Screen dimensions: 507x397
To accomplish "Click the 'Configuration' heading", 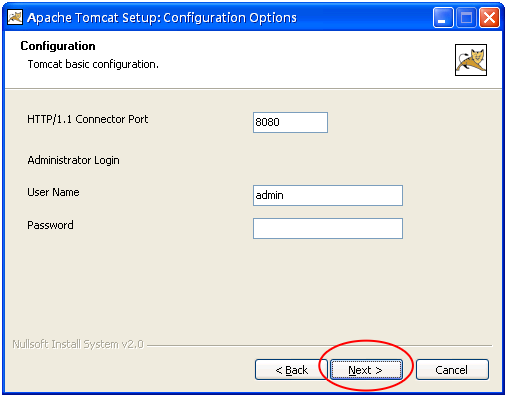I will point(58,46).
